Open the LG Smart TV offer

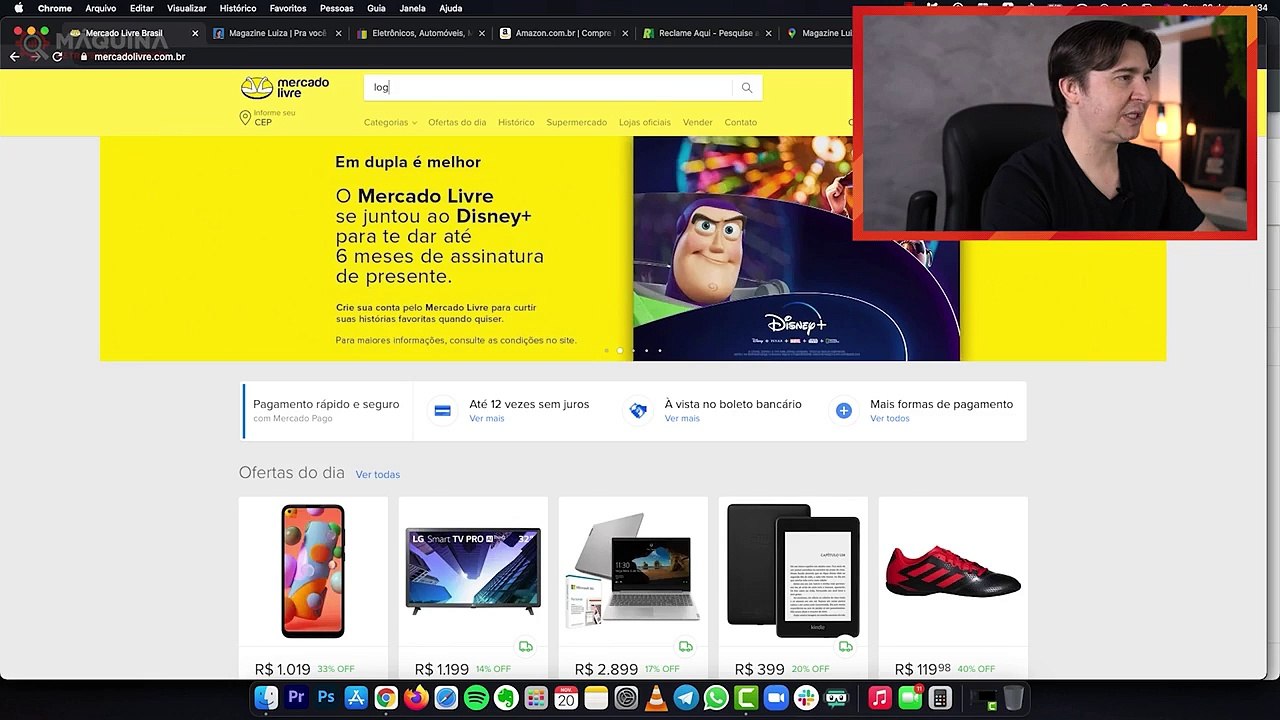pos(473,588)
